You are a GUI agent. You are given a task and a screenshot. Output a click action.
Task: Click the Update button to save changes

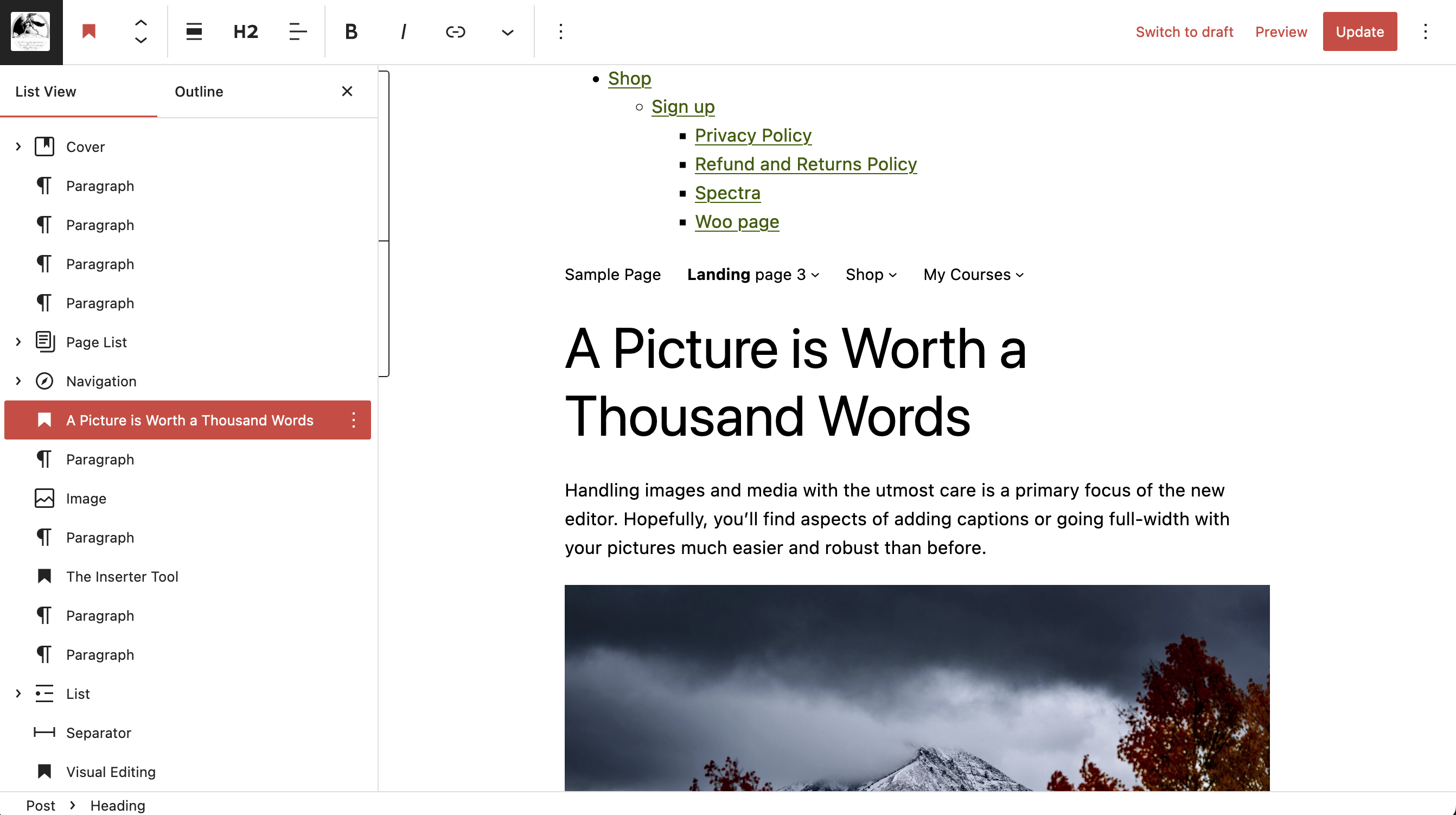pos(1360,31)
